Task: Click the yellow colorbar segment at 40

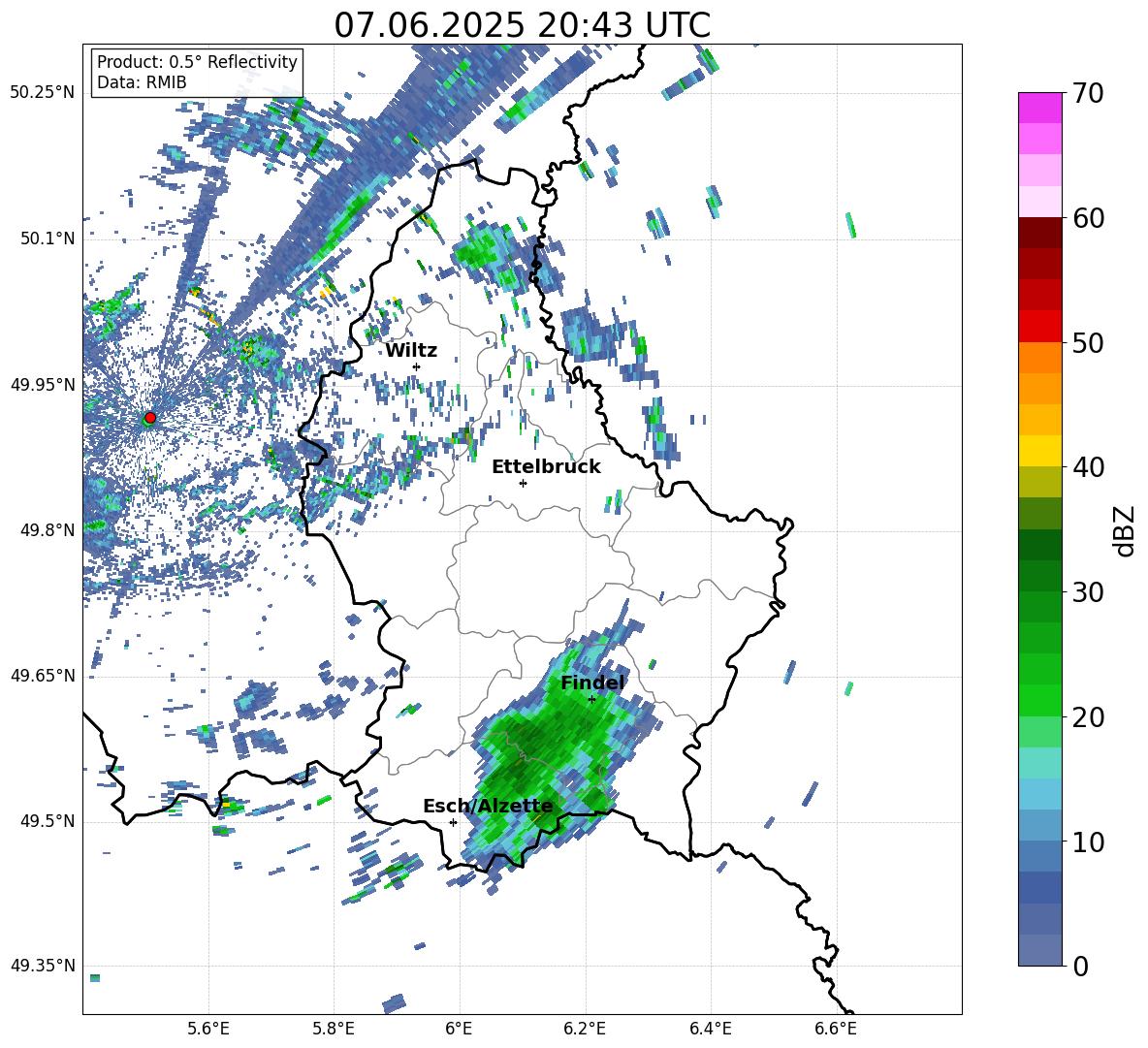Action: (1039, 451)
